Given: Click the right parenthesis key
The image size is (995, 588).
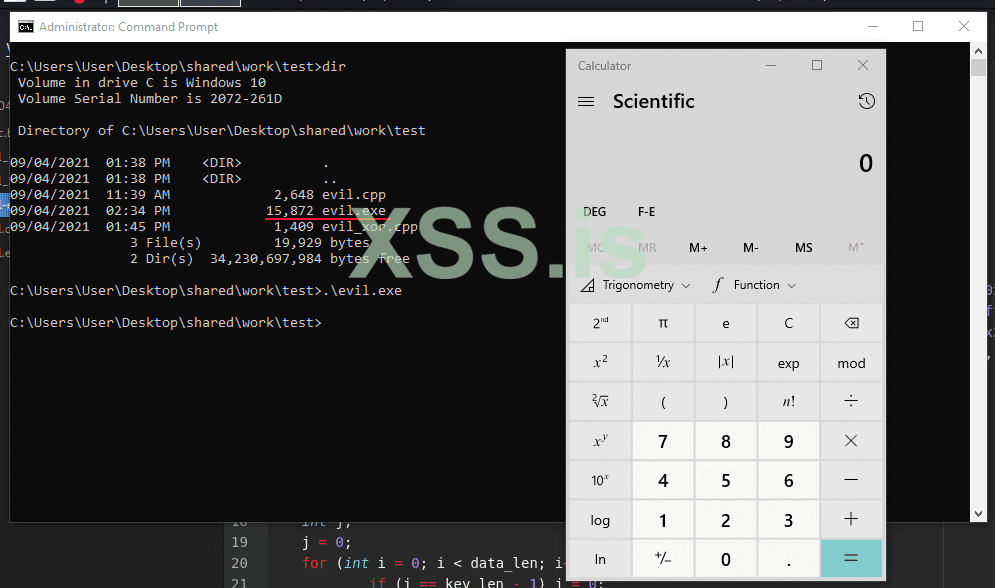Looking at the screenshot, I should tap(725, 402).
